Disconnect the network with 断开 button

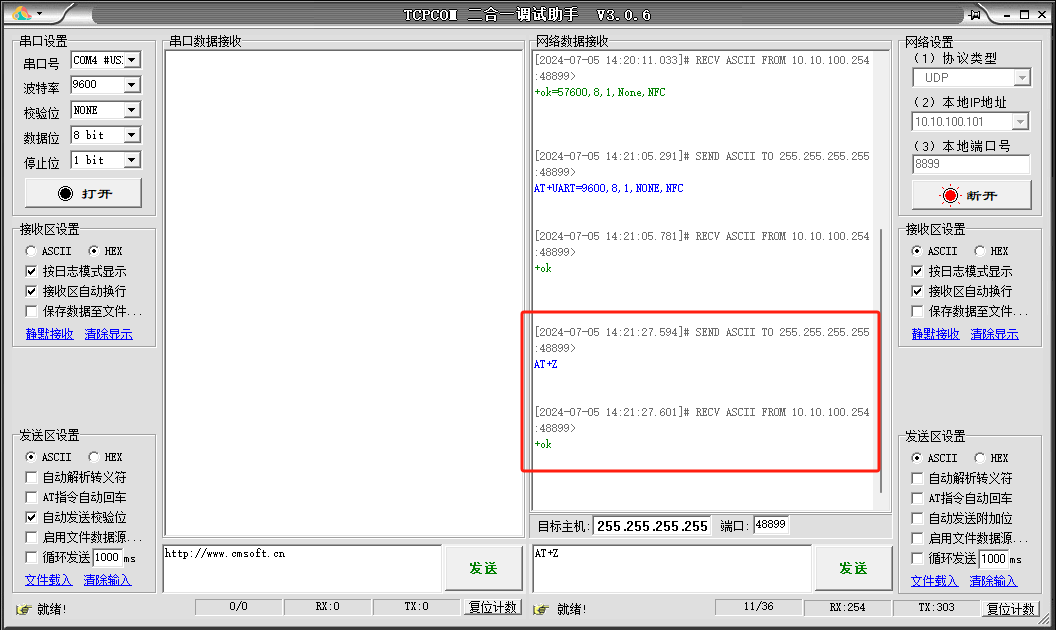(x=971, y=195)
